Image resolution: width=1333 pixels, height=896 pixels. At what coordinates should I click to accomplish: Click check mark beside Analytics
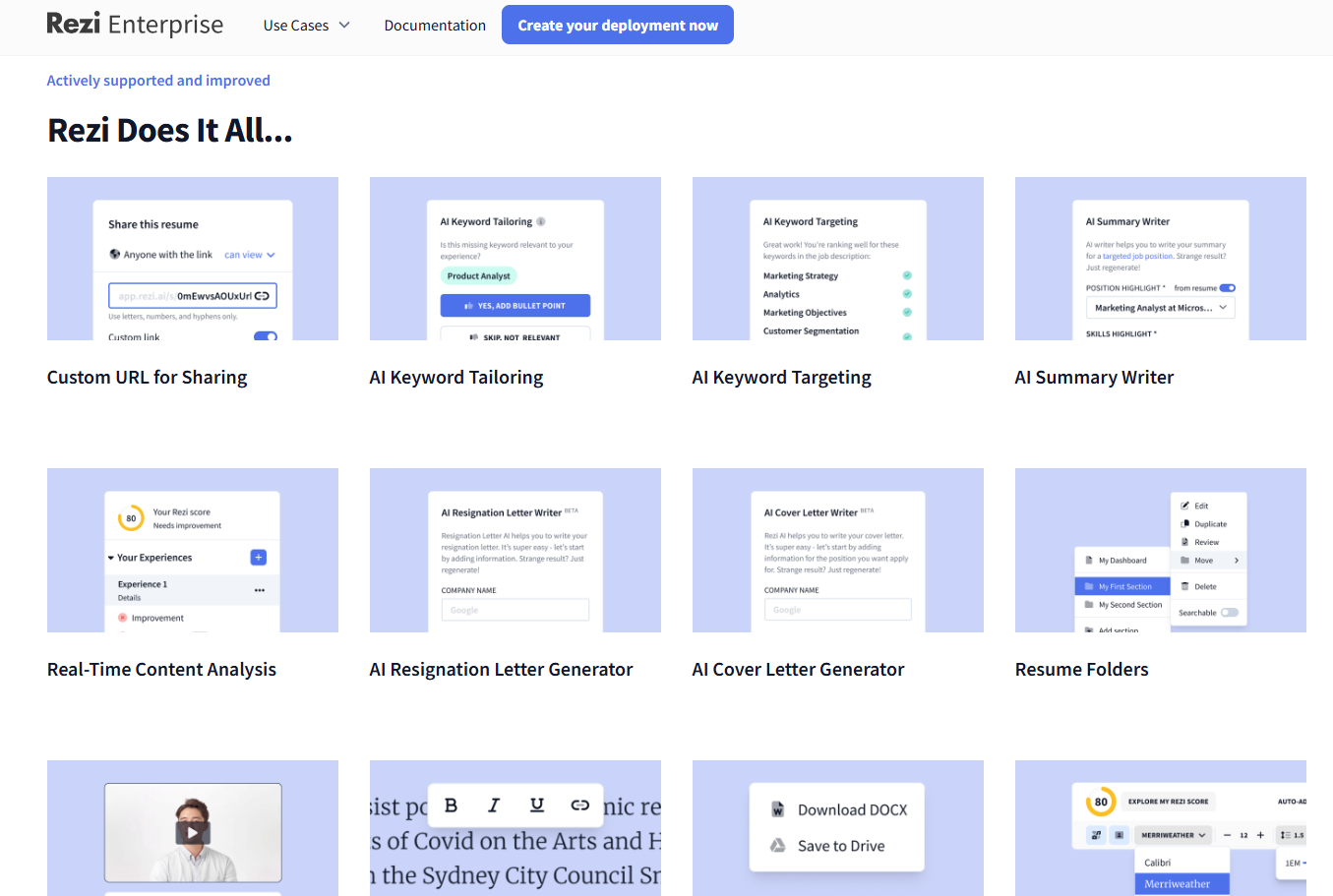[907, 294]
